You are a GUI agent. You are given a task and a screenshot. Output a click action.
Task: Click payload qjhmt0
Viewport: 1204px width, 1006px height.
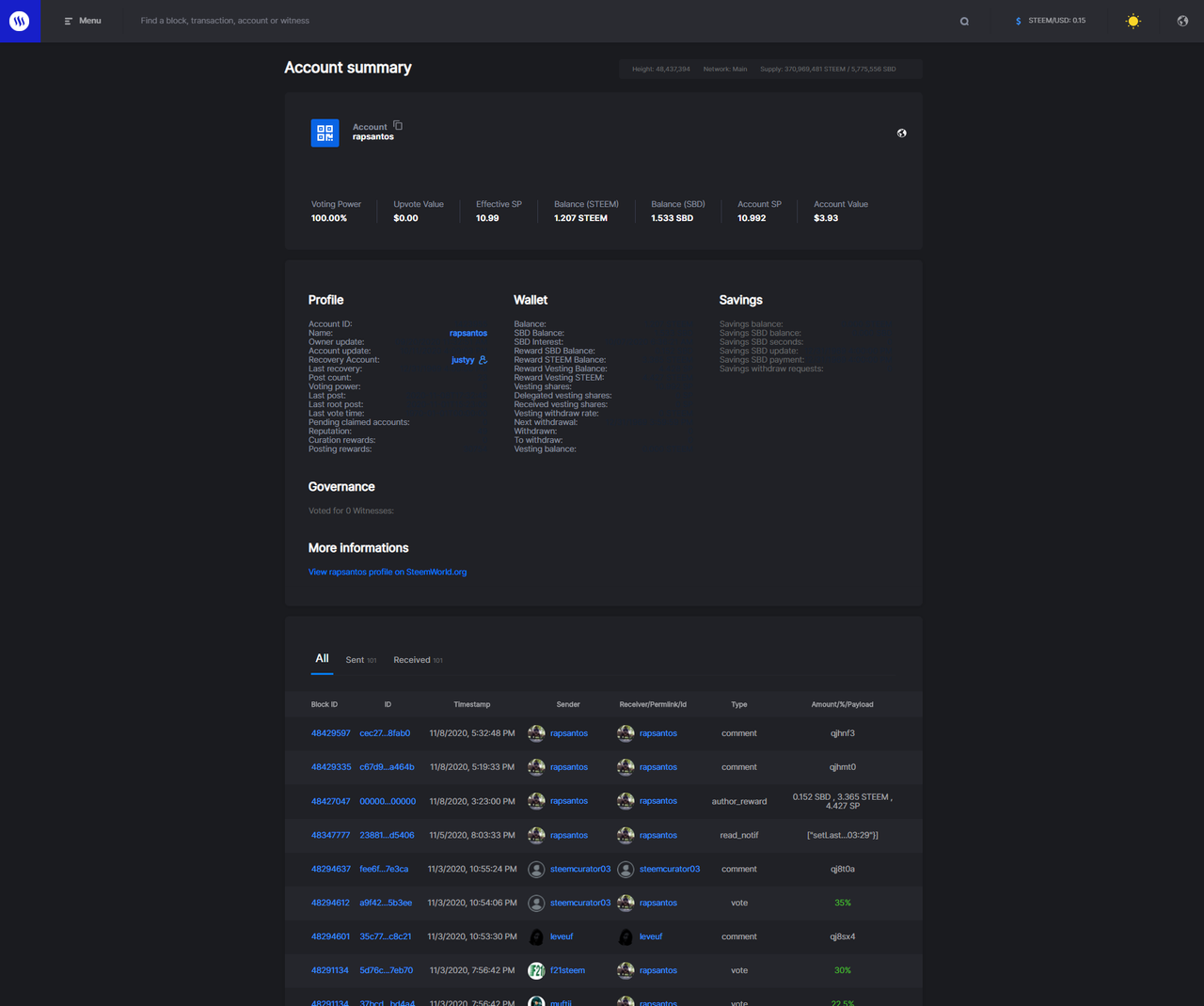click(843, 767)
